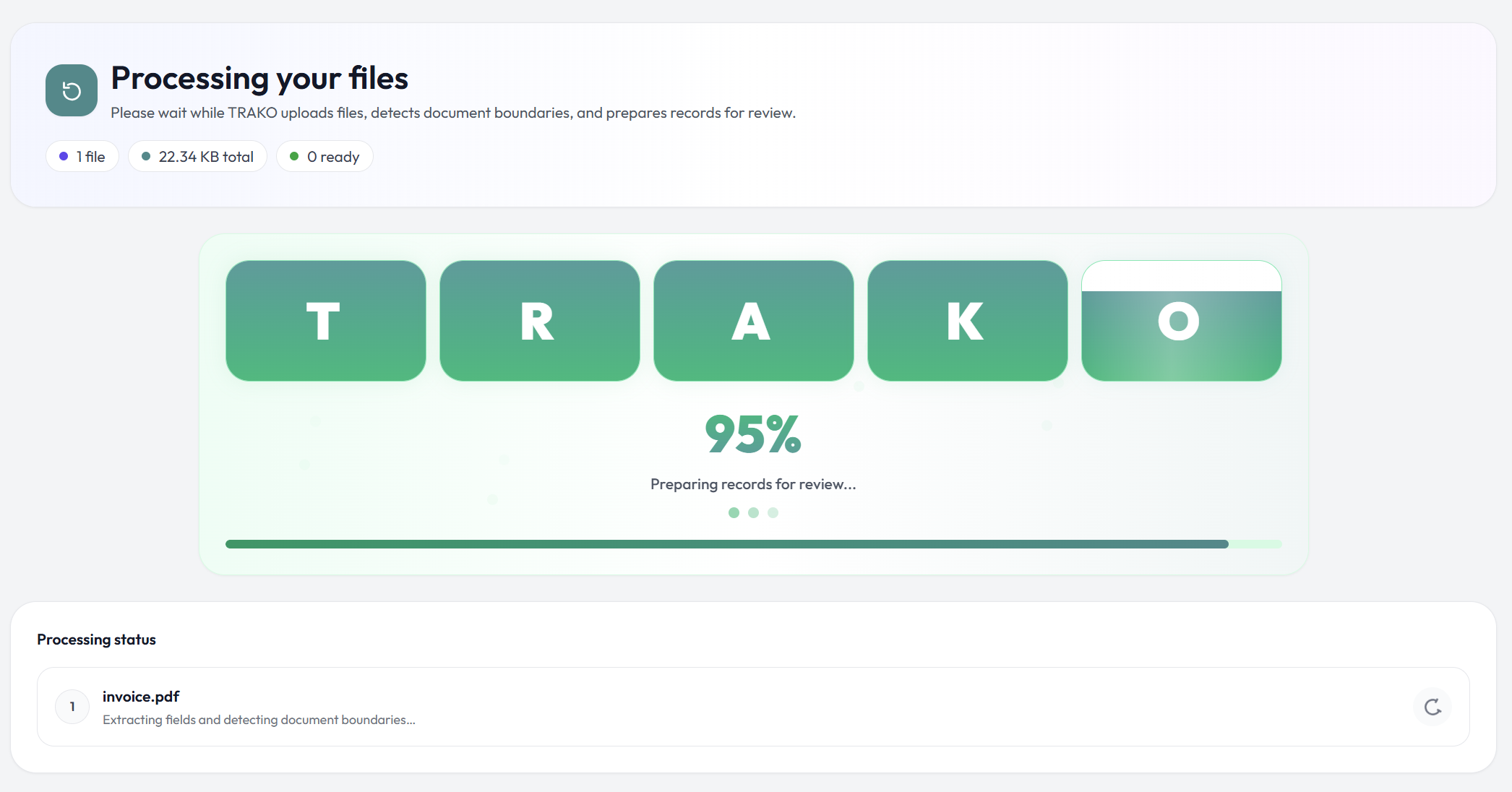Click the letter R tile

point(539,321)
